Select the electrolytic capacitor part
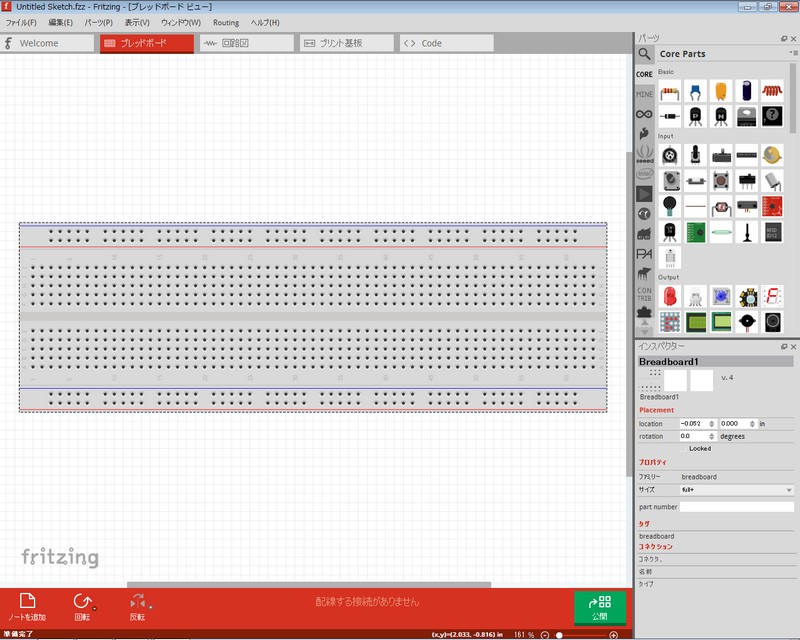The height and width of the screenshot is (640, 800). coord(746,92)
